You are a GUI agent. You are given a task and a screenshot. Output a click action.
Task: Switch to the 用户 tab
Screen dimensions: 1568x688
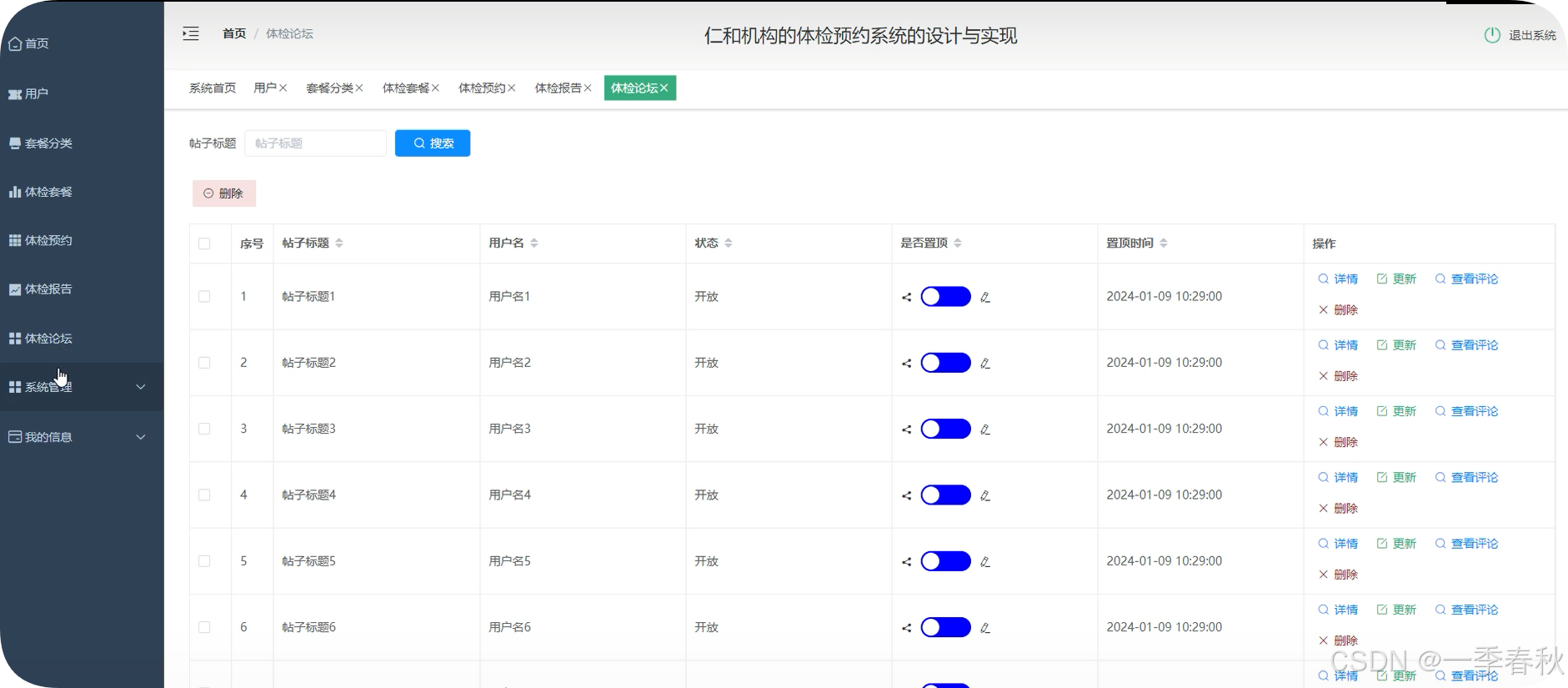click(264, 88)
